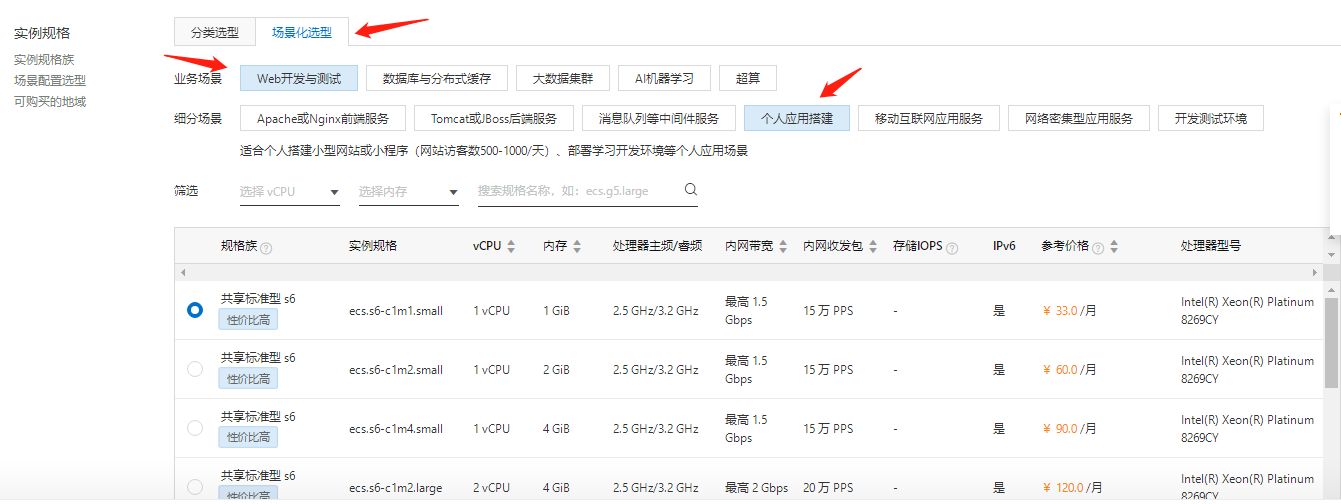This screenshot has width=1341, height=504.
Task: Sort by 内网收发包 column arrows
Action: (x=873, y=246)
